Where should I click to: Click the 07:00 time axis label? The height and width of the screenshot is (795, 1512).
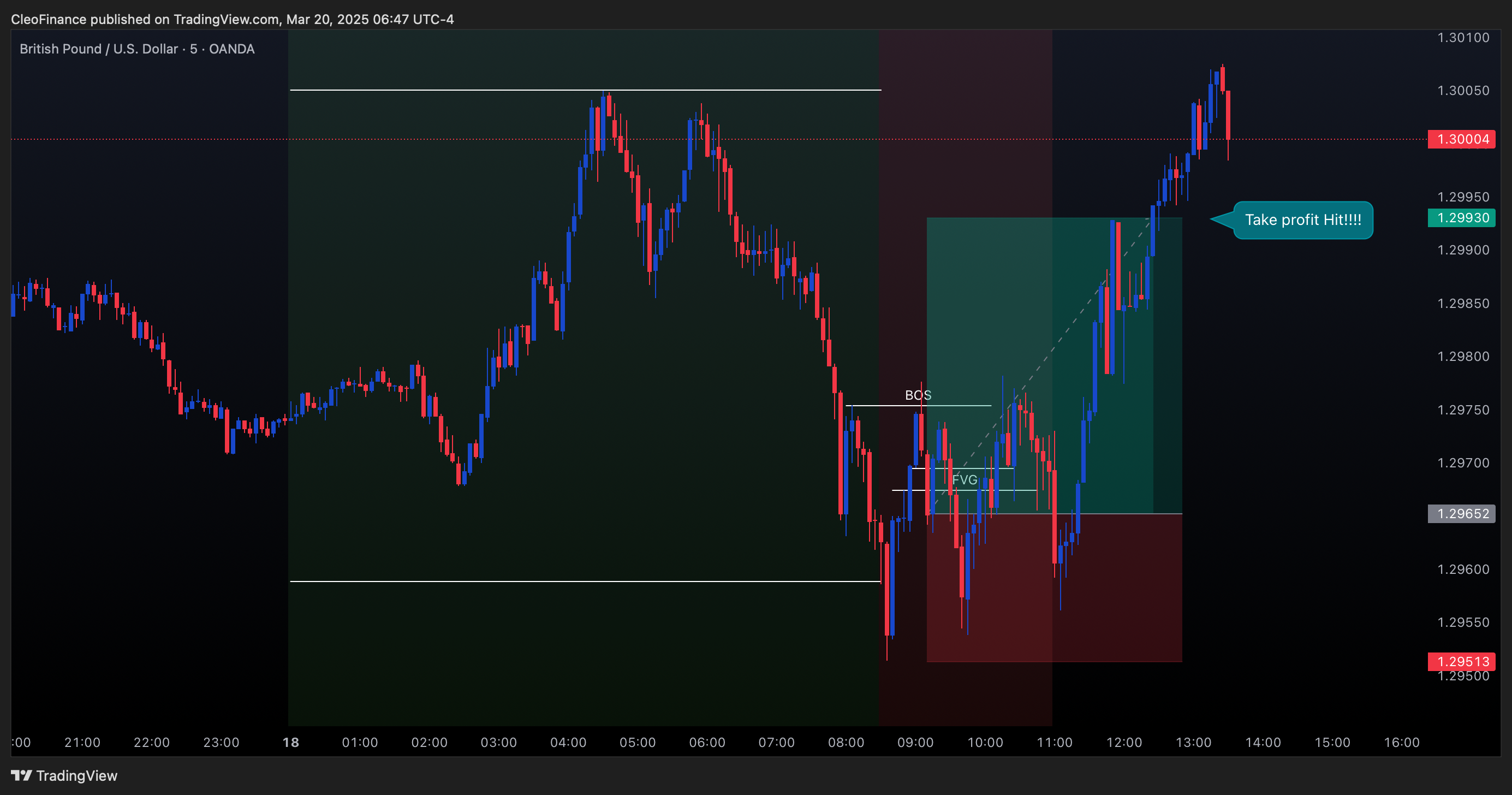coord(777,742)
